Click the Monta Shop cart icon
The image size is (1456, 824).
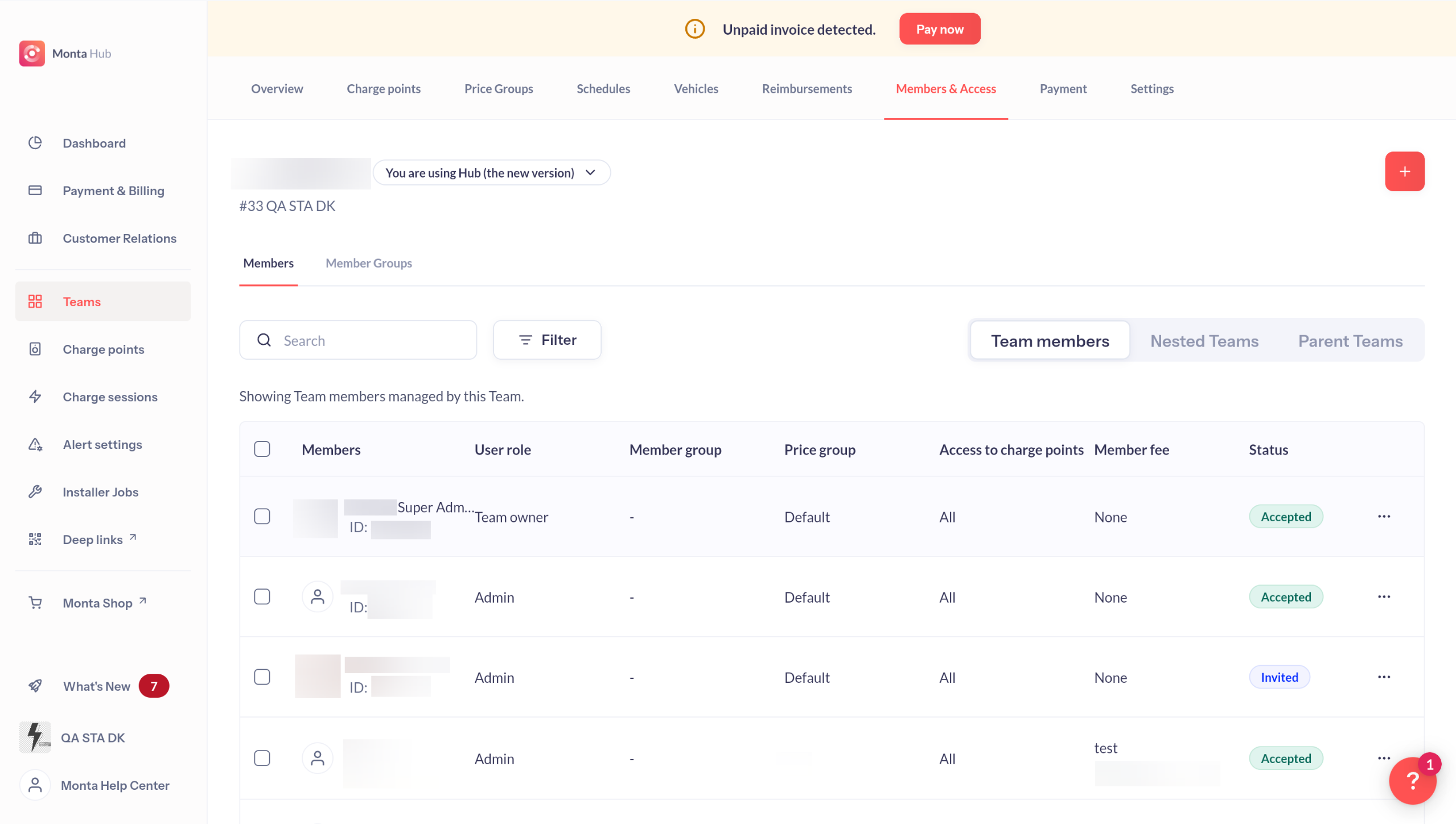coord(35,603)
